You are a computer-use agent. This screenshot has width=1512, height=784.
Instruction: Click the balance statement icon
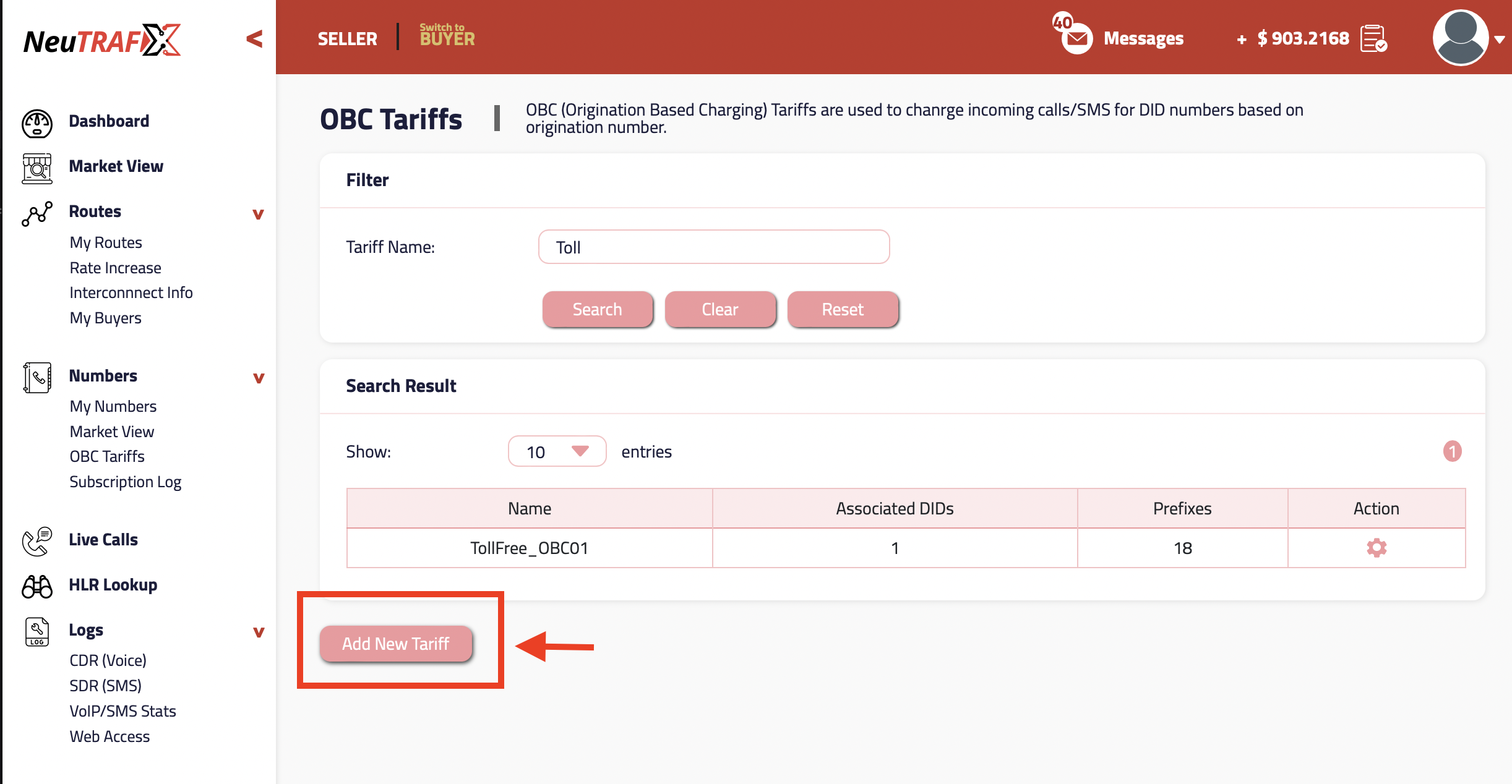click(1373, 39)
